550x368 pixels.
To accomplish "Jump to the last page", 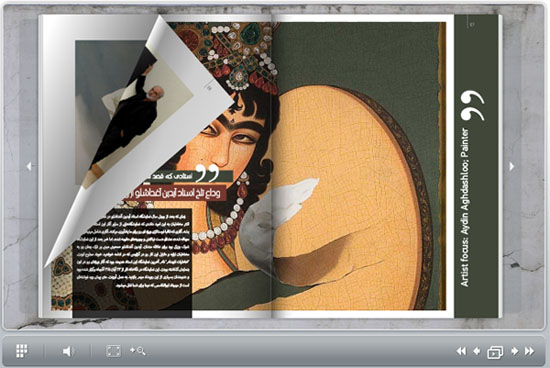I will 530,351.
